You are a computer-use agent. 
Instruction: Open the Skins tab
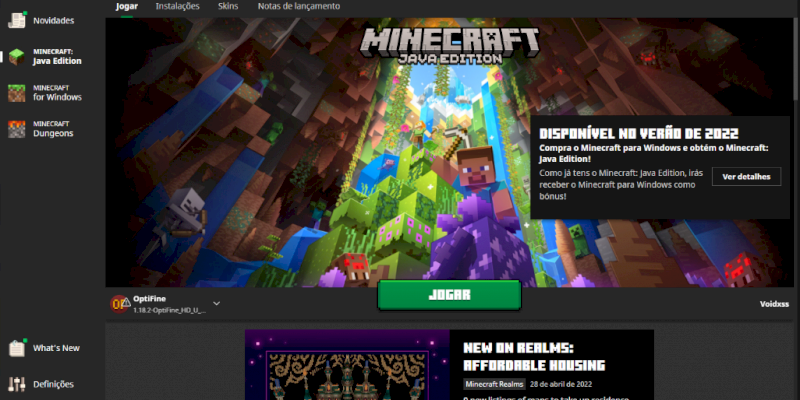[228, 6]
